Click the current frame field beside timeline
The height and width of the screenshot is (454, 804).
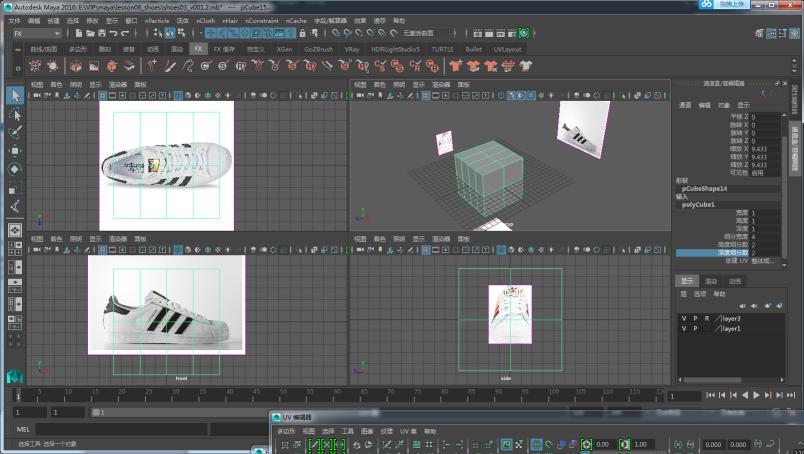coord(684,396)
